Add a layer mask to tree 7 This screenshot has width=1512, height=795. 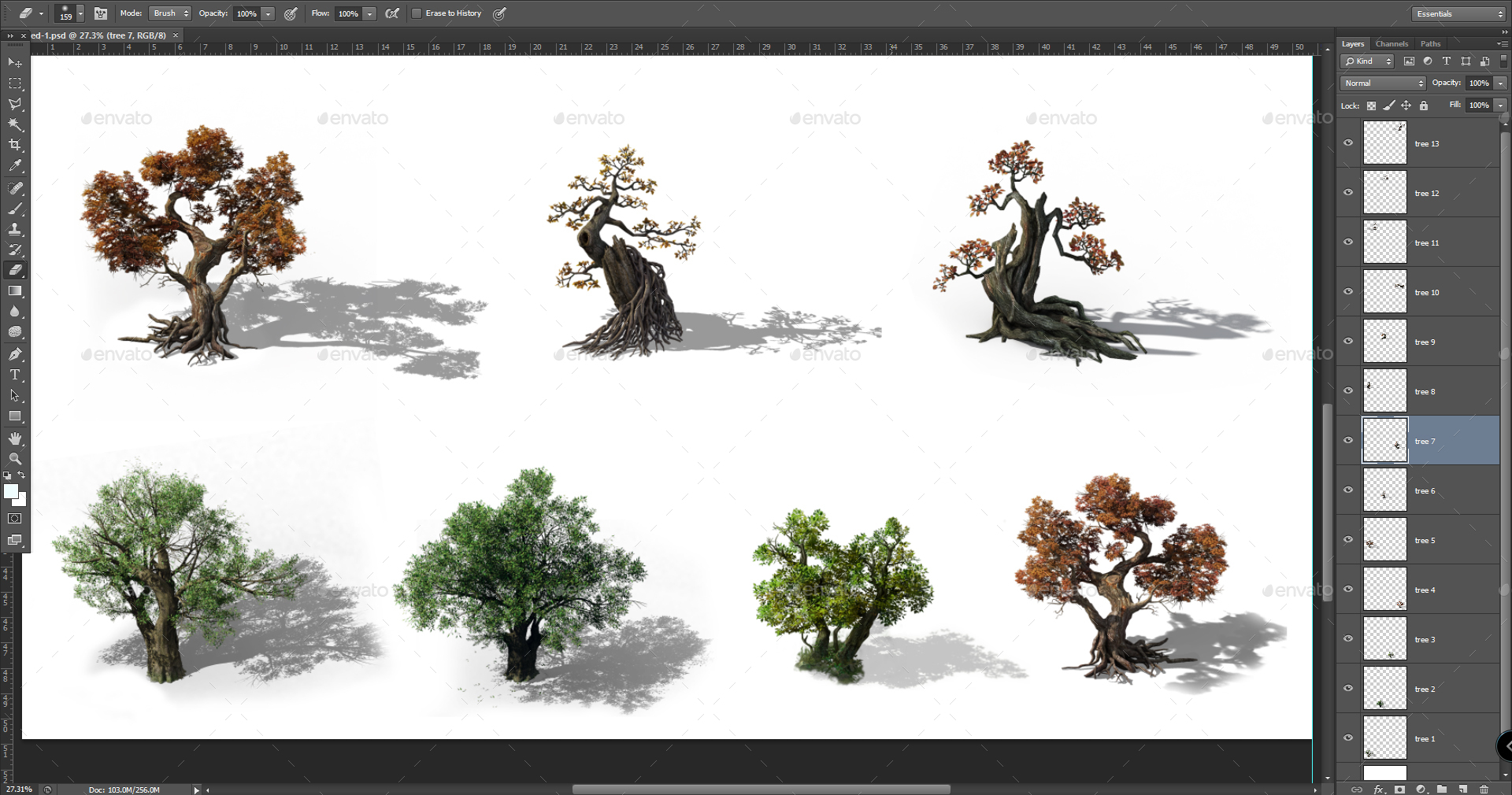tap(1400, 789)
